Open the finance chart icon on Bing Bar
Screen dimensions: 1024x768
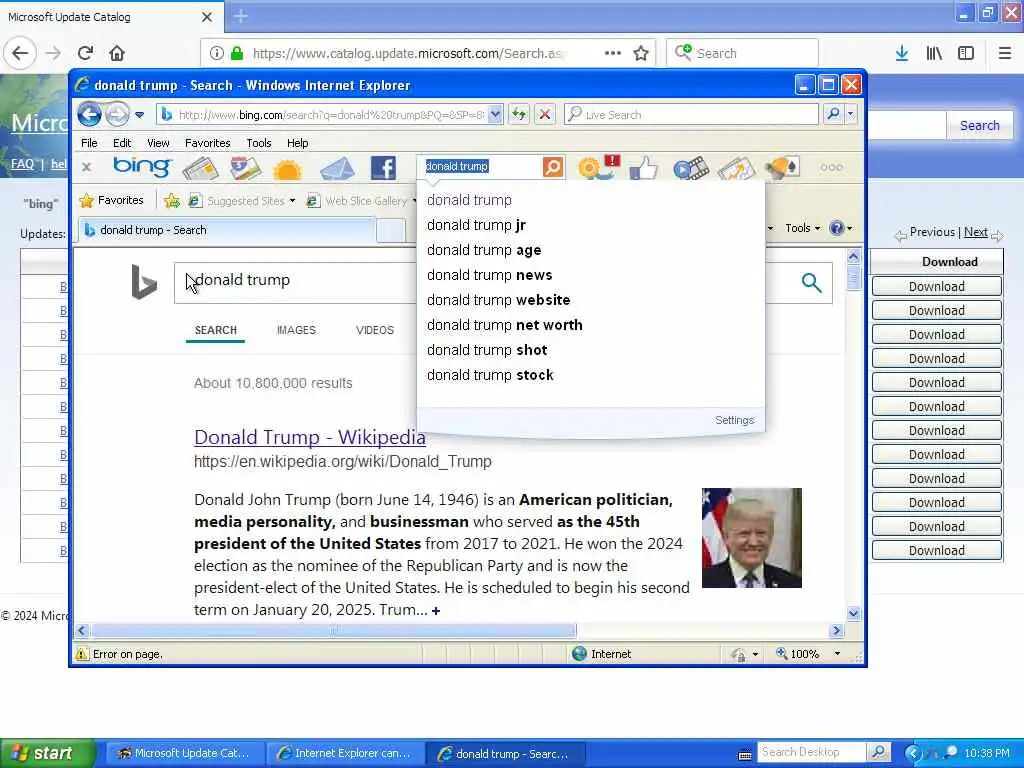(737, 168)
